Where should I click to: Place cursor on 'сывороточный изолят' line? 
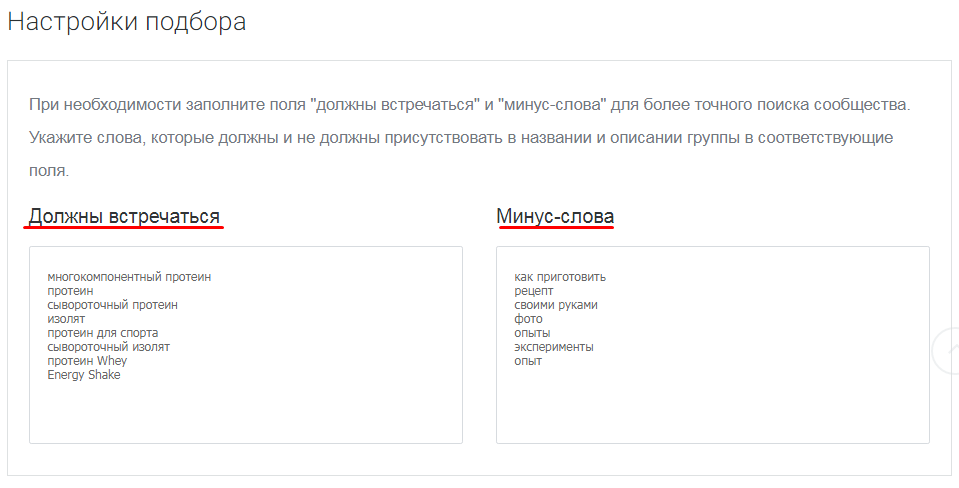click(x=108, y=347)
